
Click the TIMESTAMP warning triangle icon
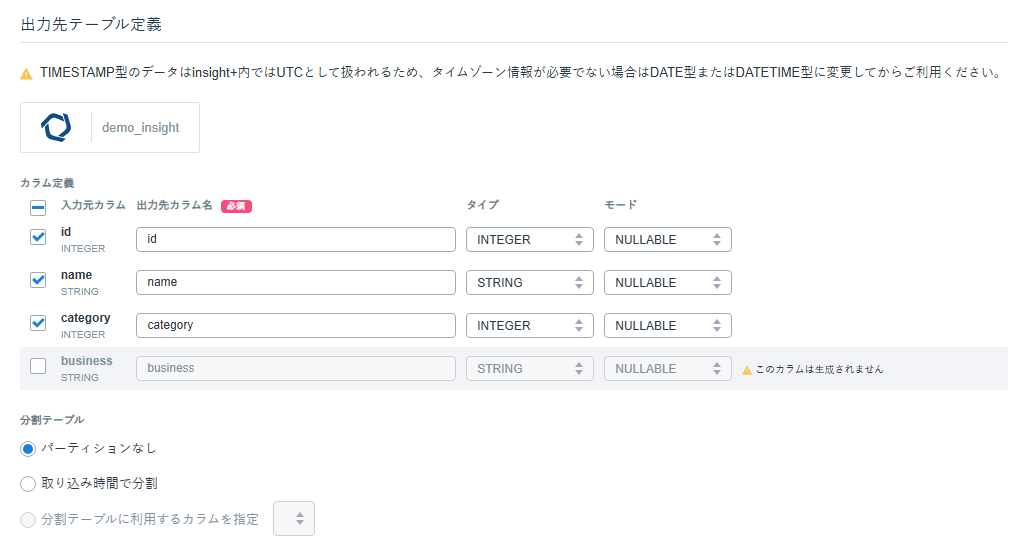pos(26,73)
